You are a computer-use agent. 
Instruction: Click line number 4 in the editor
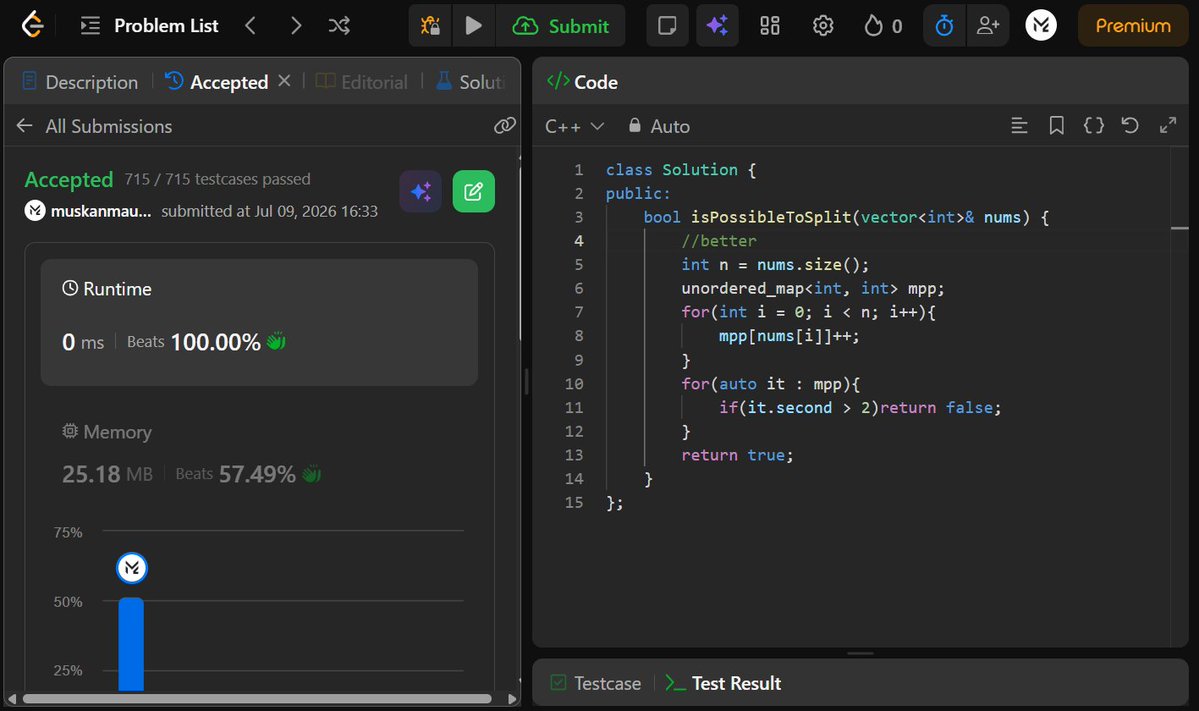click(579, 241)
